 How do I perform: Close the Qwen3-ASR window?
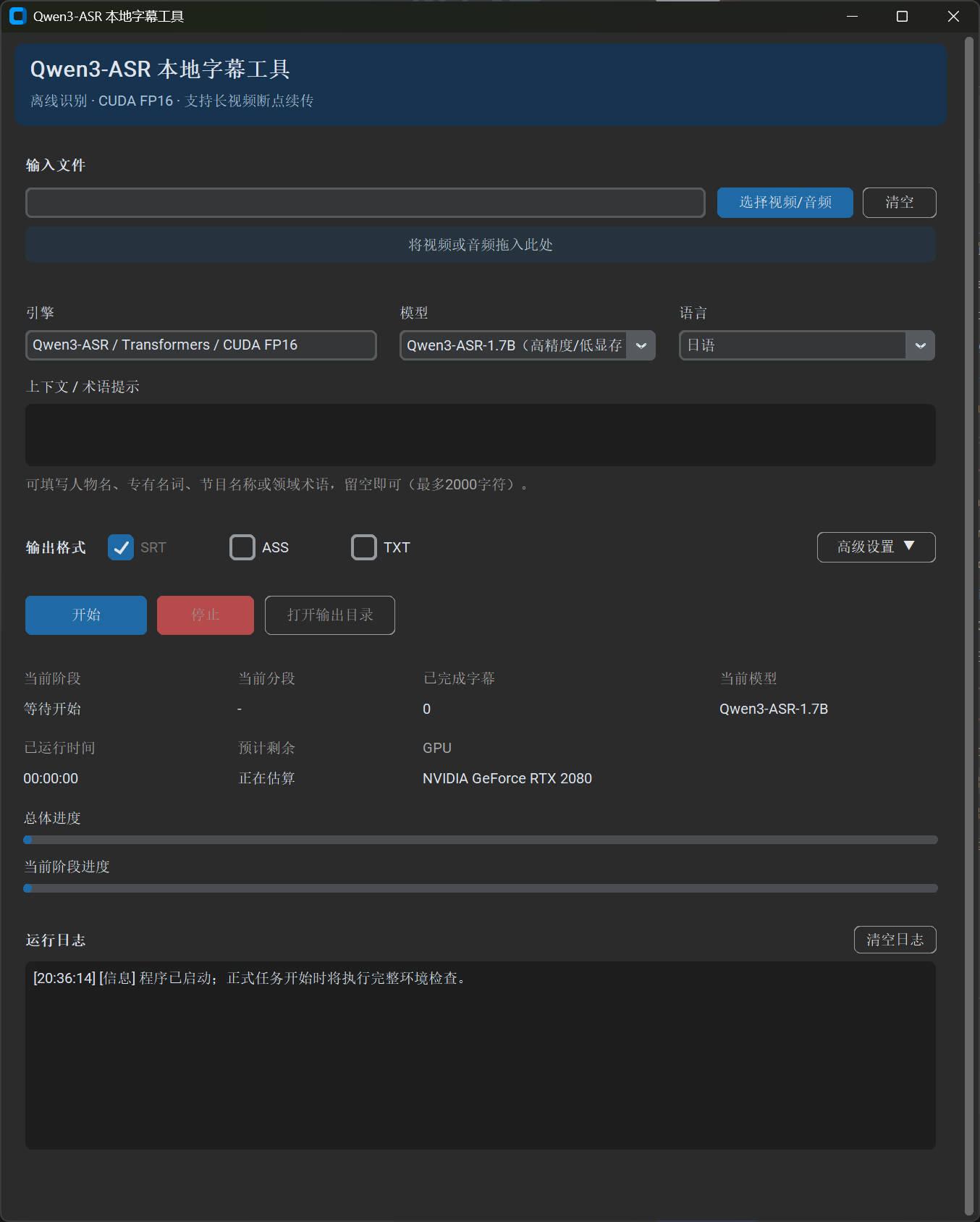pos(953,16)
